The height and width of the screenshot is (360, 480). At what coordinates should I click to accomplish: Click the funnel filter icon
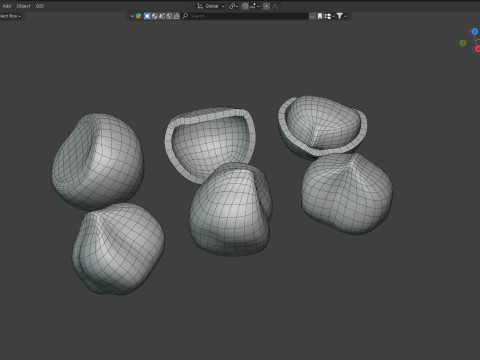(339, 16)
